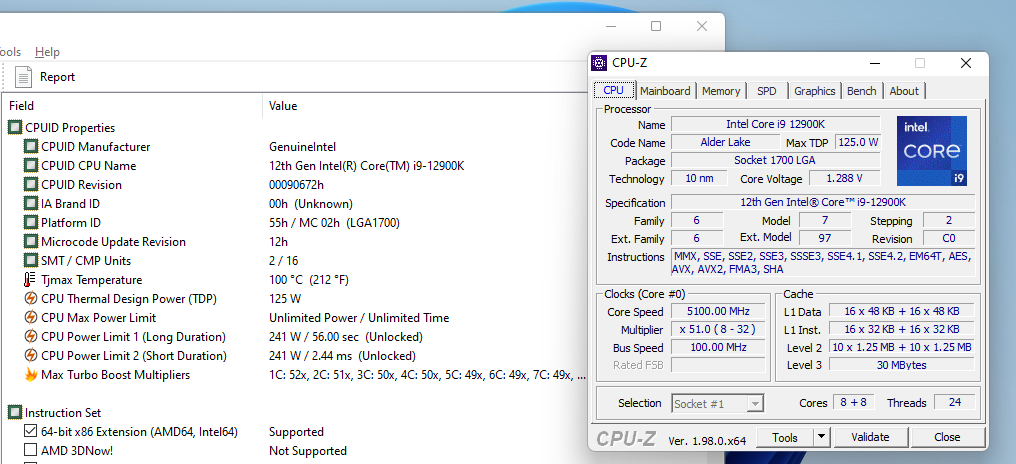Switch to the Mainboard tab
Screen dimensions: 1016x464
pyautogui.click(x=665, y=91)
